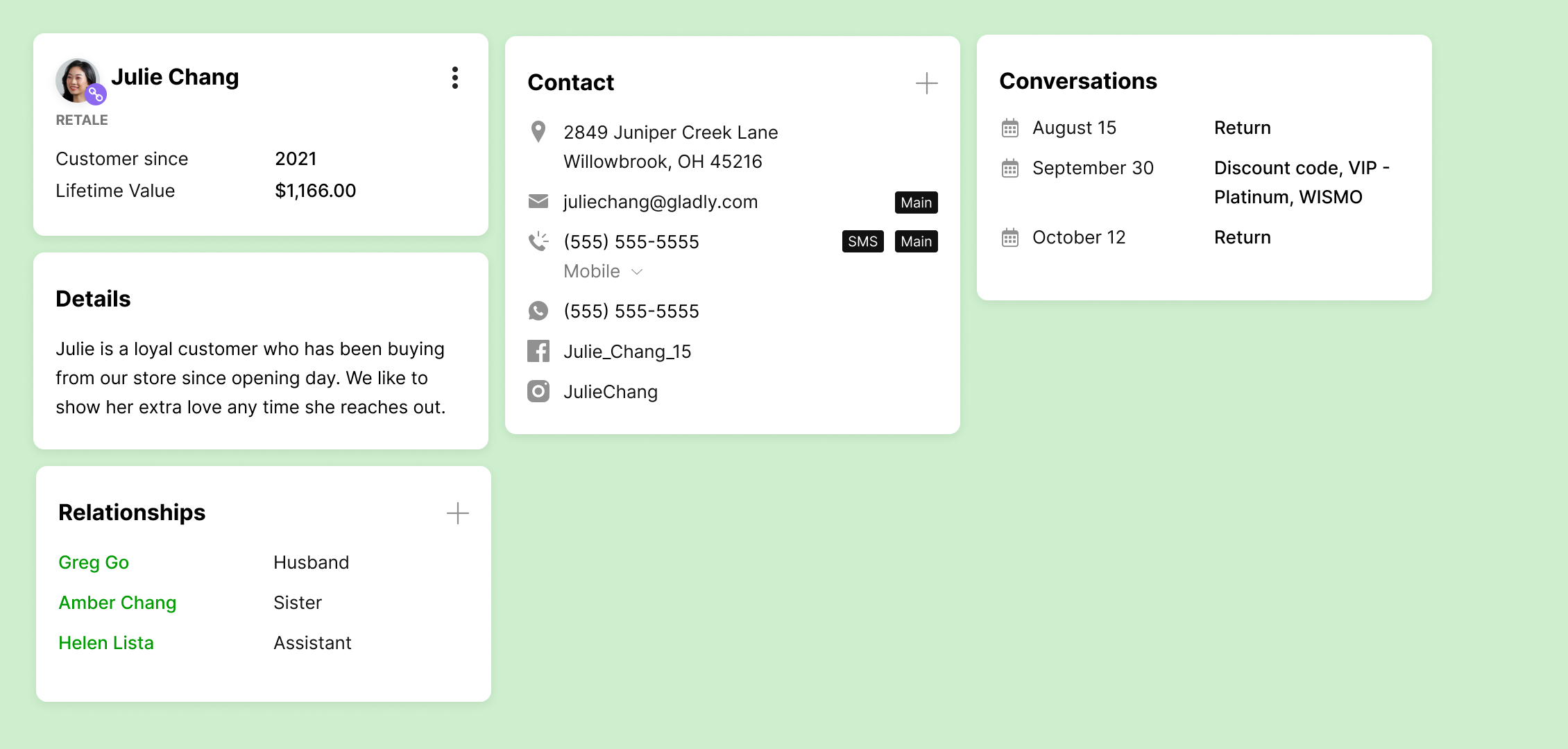1568x749 pixels.
Task: Select the Conversations panel header
Action: pyautogui.click(x=1078, y=81)
